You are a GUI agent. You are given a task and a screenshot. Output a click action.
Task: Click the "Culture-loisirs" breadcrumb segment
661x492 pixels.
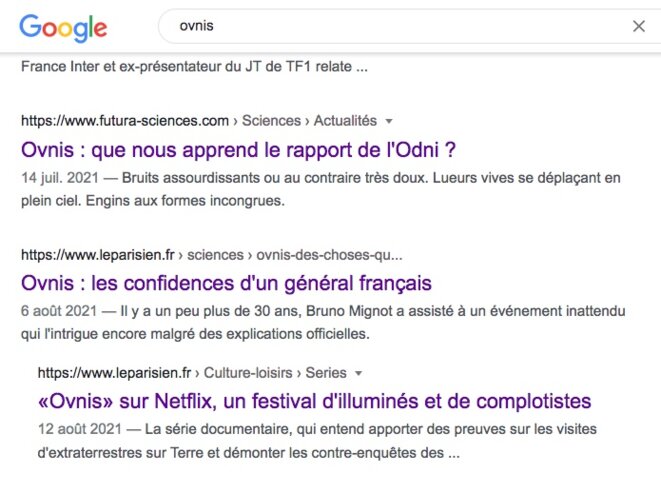248,373
